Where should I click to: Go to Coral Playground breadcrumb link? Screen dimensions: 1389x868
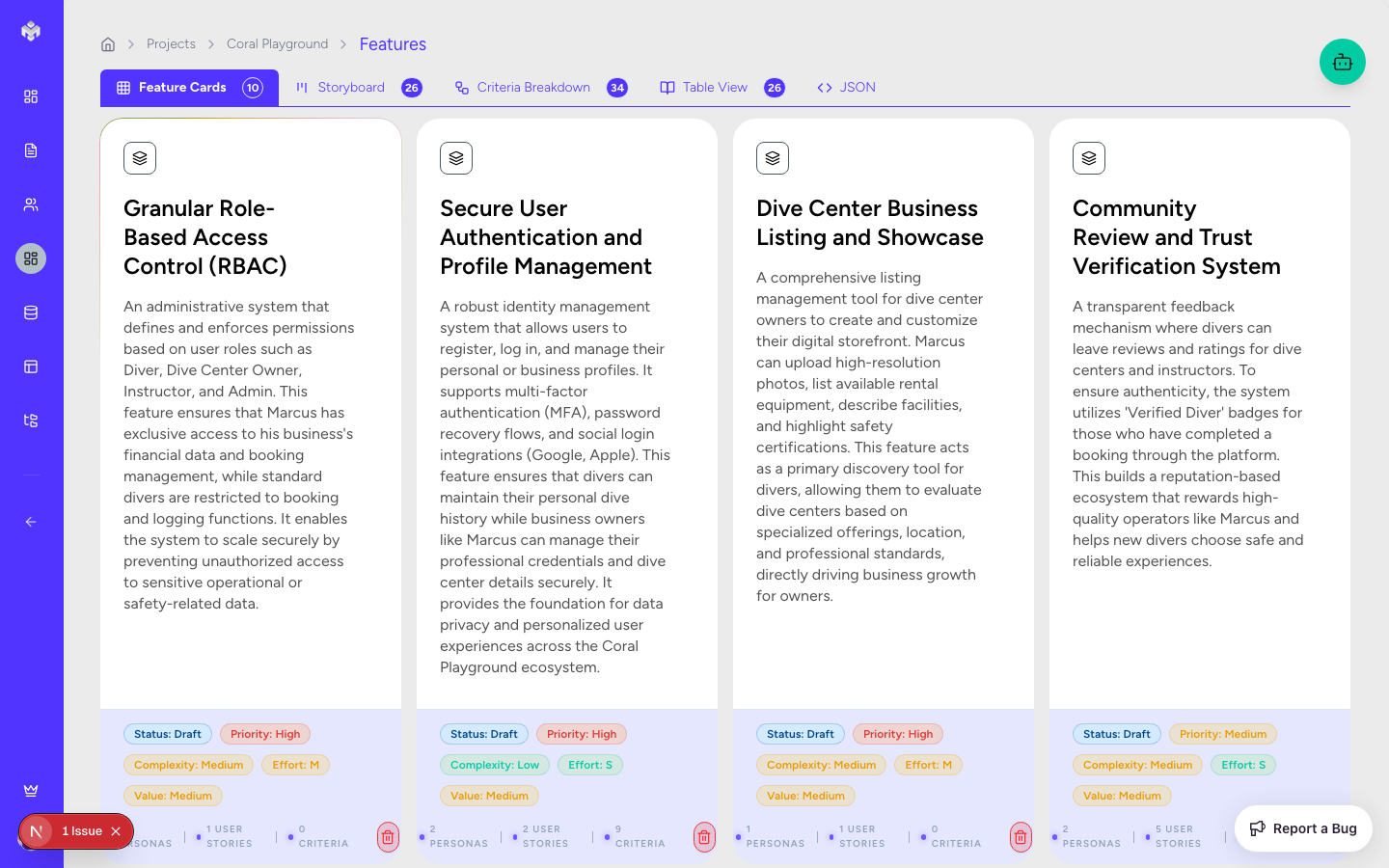[x=277, y=44]
